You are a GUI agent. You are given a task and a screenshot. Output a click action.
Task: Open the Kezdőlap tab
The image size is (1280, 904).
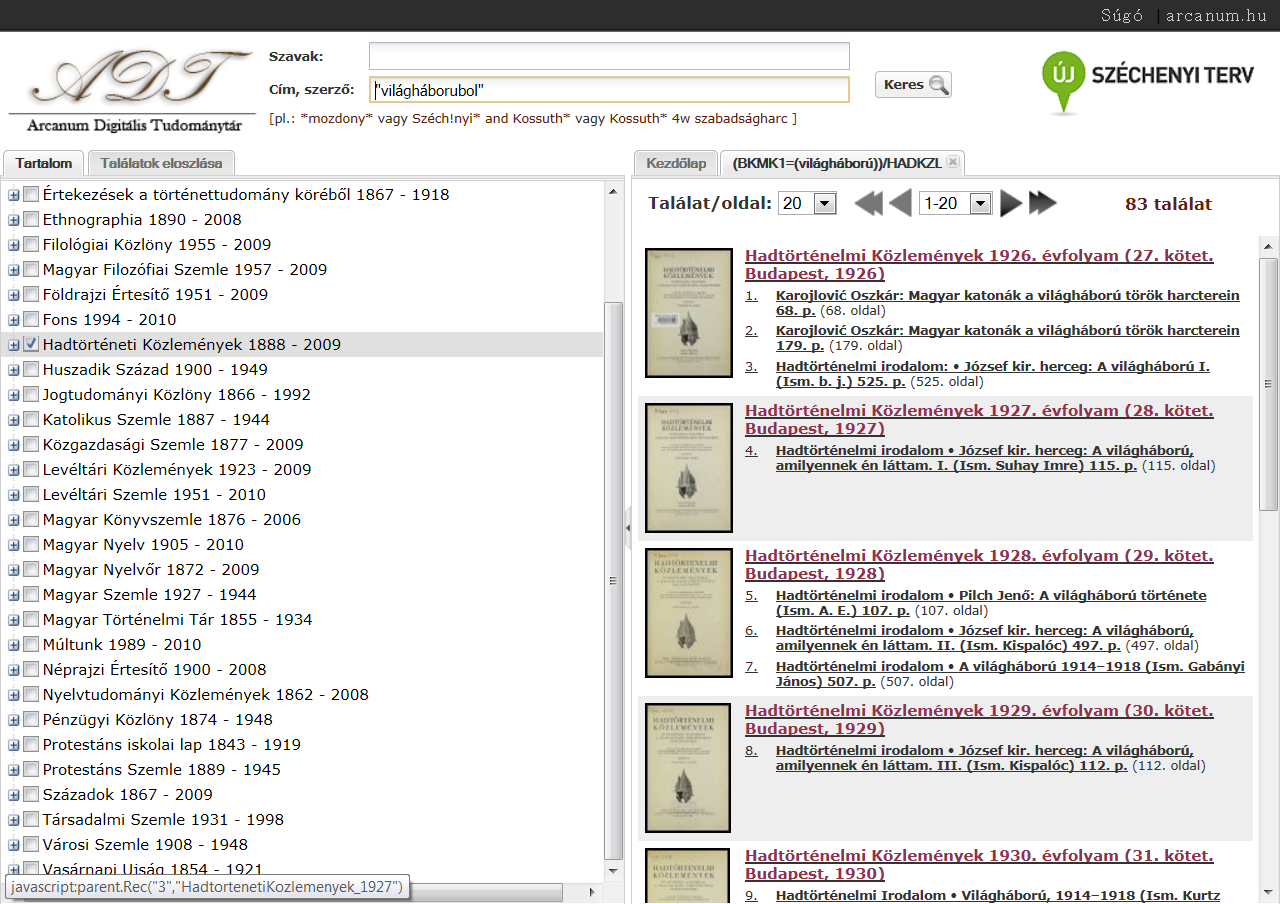click(x=676, y=163)
